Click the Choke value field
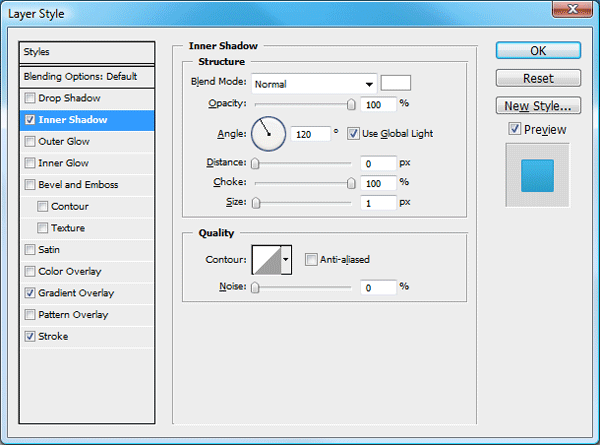600x445 pixels. pyautogui.click(x=378, y=183)
